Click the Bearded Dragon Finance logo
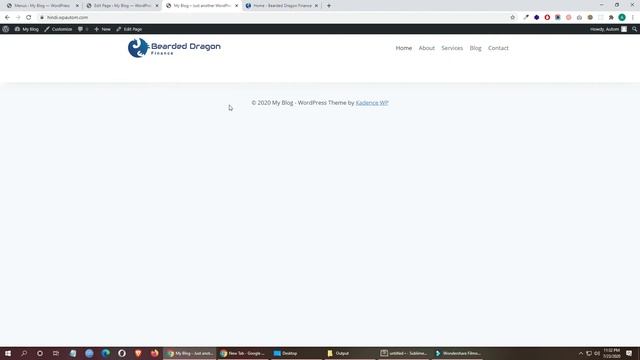The width and height of the screenshot is (640, 360). (x=174, y=48)
